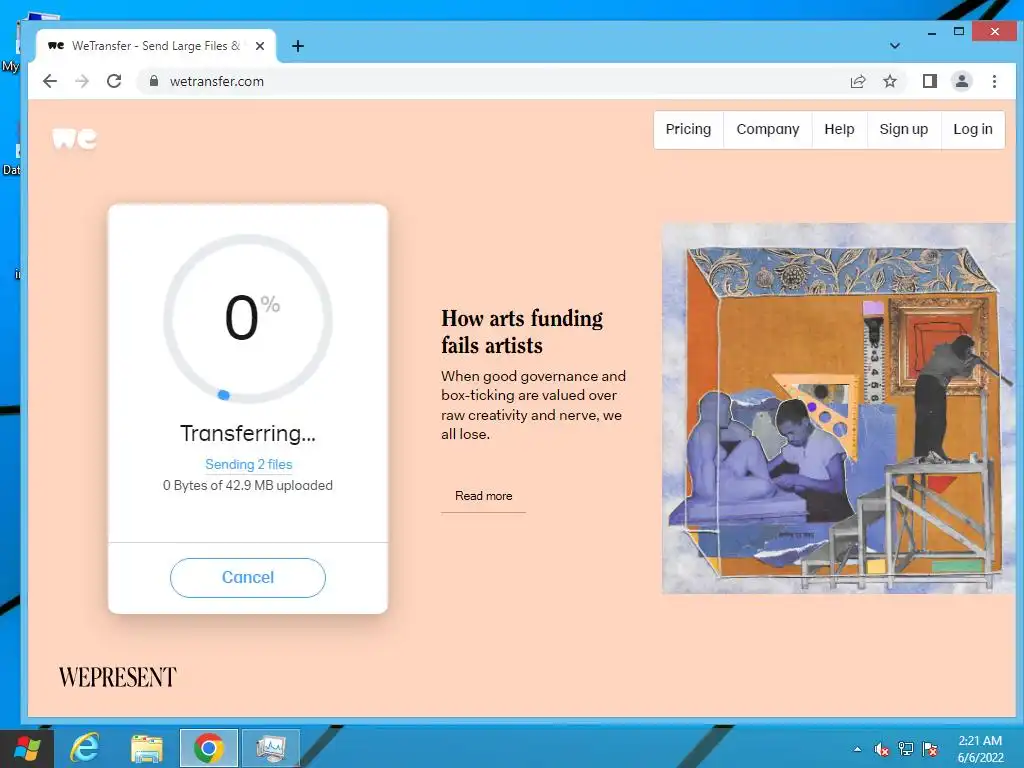Click the circular upload progress ring
Viewport: 1024px width, 768px height.
[x=248, y=319]
